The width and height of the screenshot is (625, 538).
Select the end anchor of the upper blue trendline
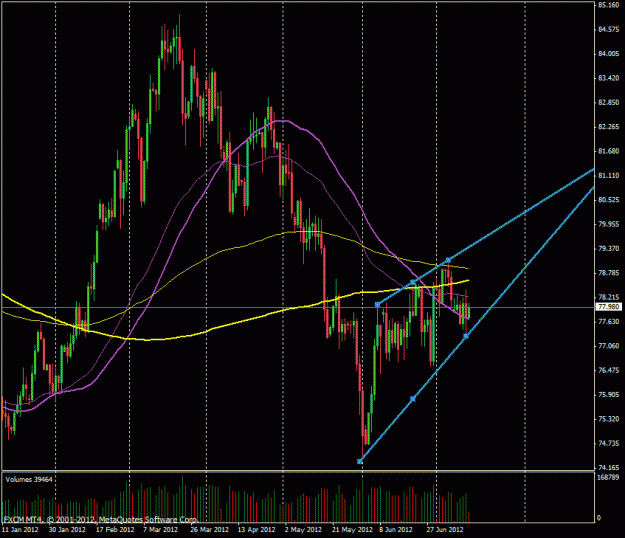(448, 260)
